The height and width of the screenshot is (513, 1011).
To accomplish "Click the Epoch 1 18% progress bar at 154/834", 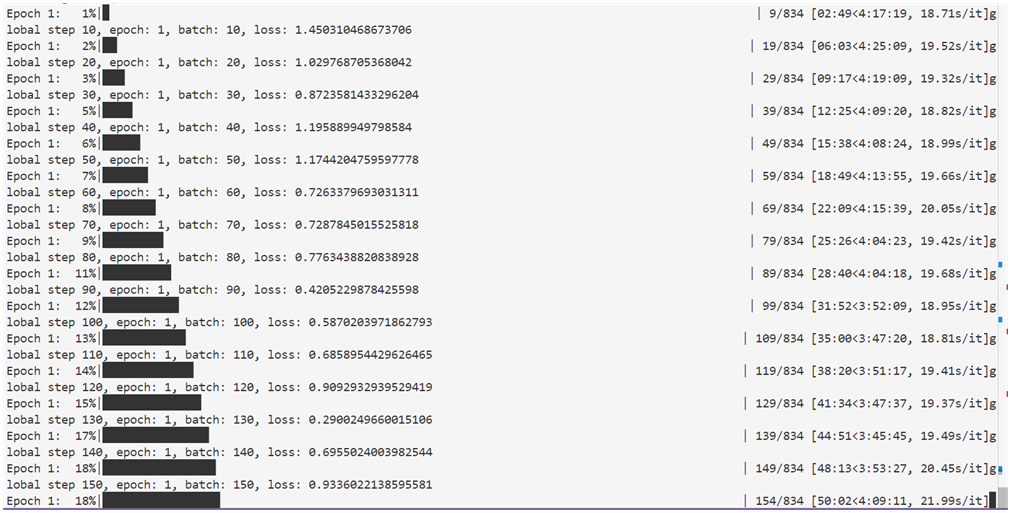I will (161, 501).
